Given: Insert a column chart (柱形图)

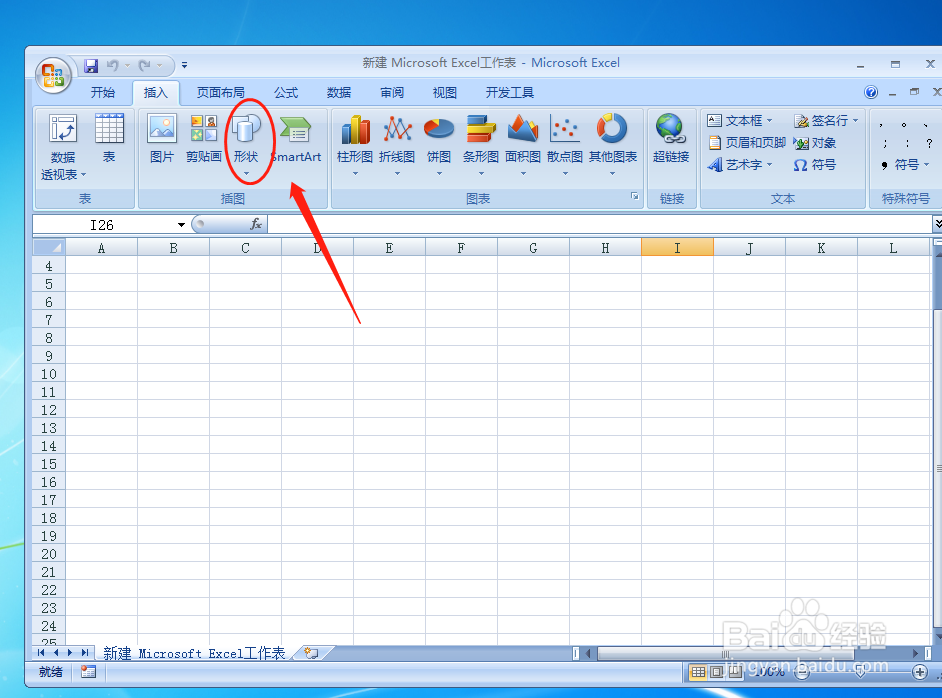Looking at the screenshot, I should (x=355, y=144).
